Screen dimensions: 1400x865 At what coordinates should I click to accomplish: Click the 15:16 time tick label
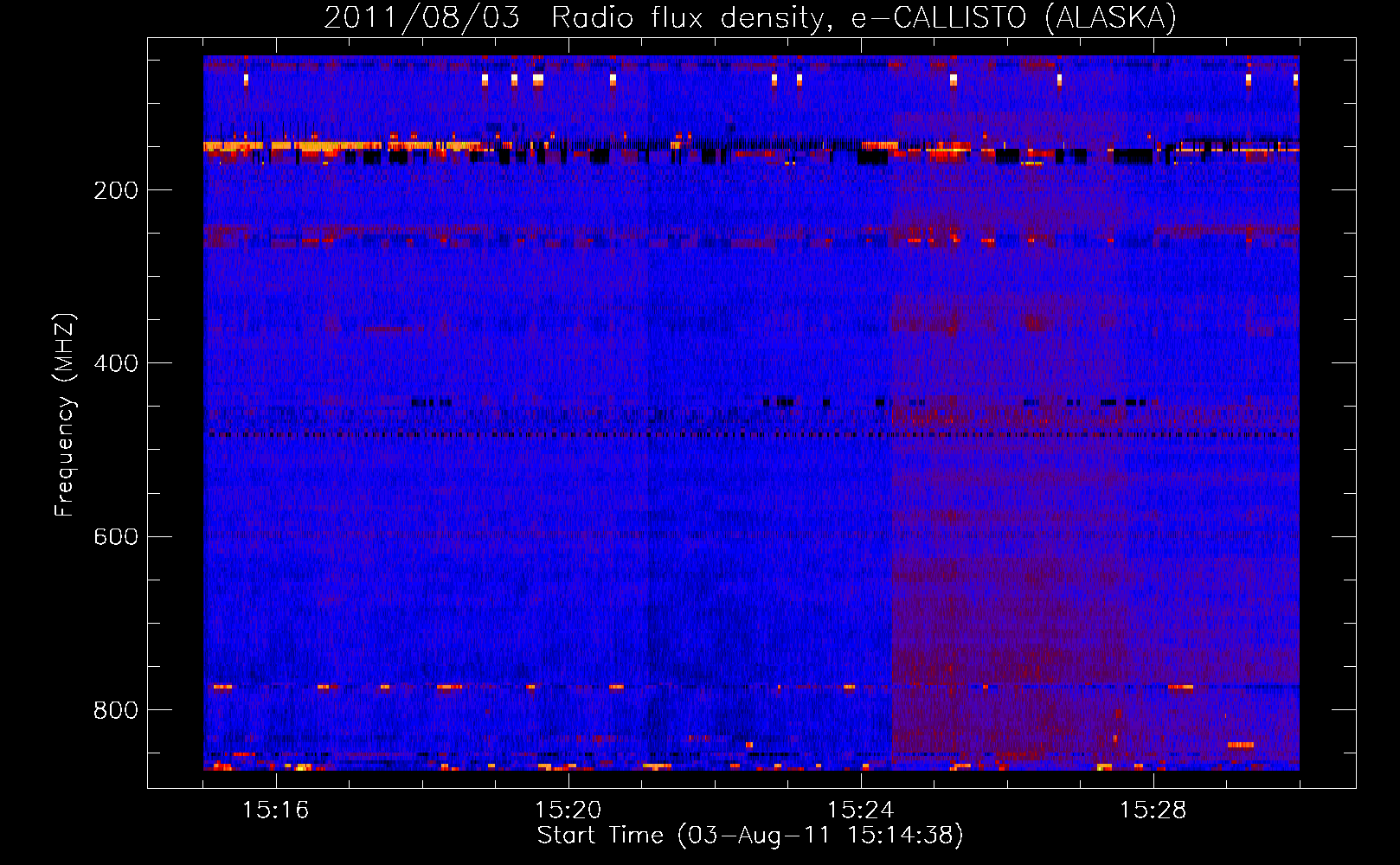tap(275, 811)
